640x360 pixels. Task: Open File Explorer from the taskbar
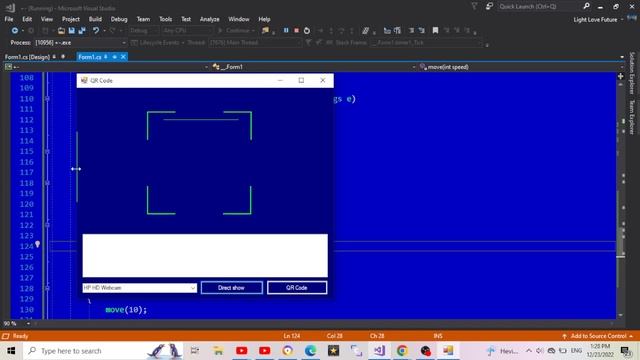pyautogui.click(x=218, y=351)
